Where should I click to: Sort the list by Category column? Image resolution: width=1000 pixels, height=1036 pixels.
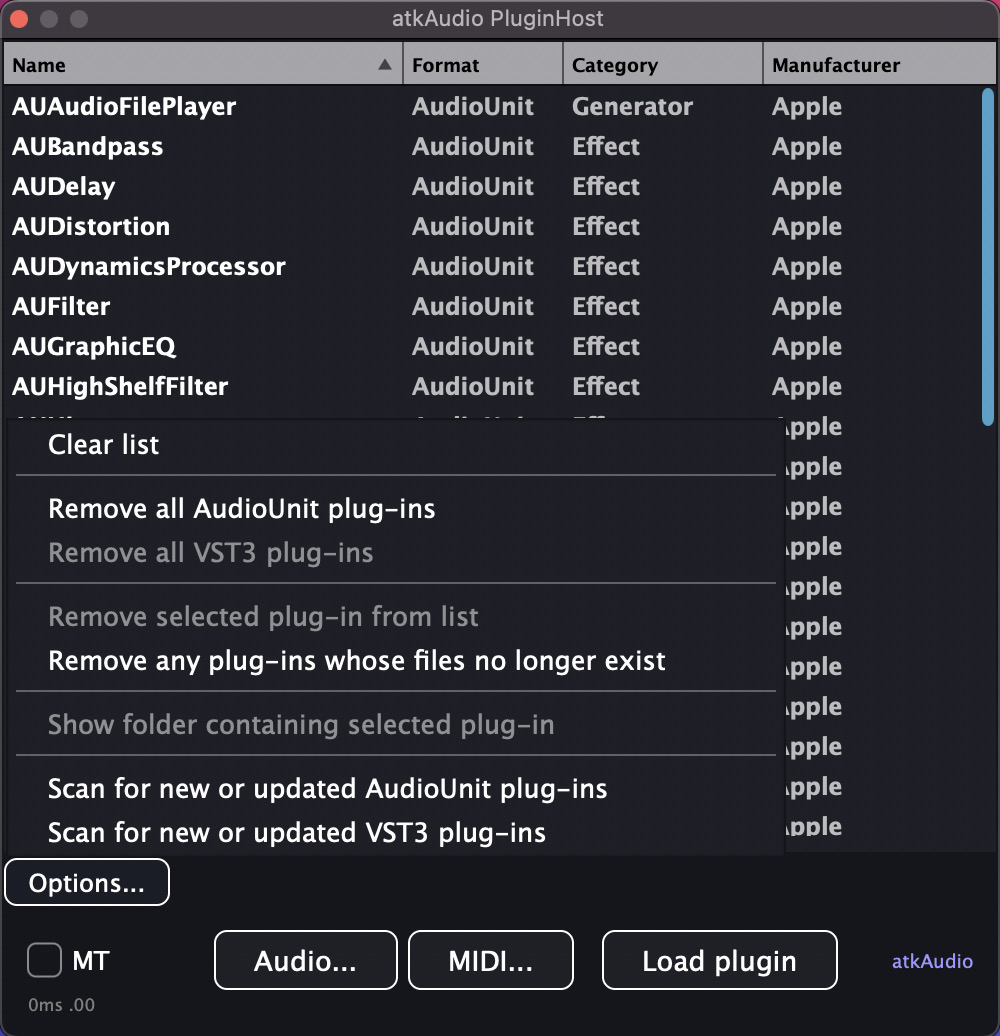(662, 65)
